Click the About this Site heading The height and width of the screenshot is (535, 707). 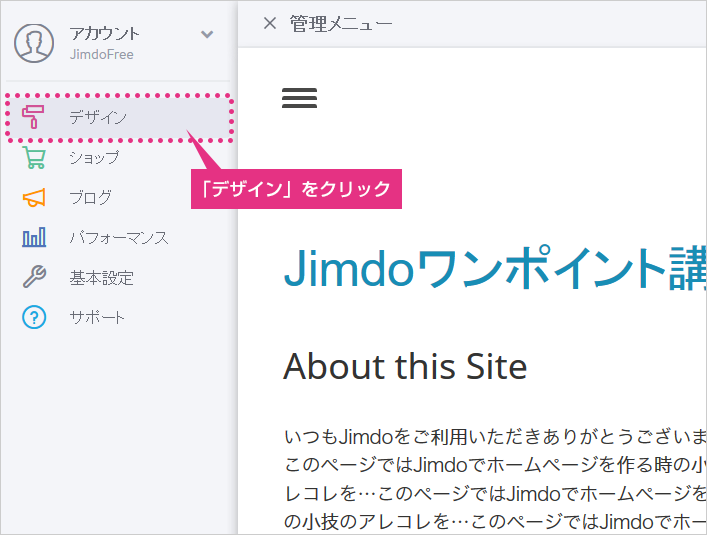pyautogui.click(x=405, y=366)
